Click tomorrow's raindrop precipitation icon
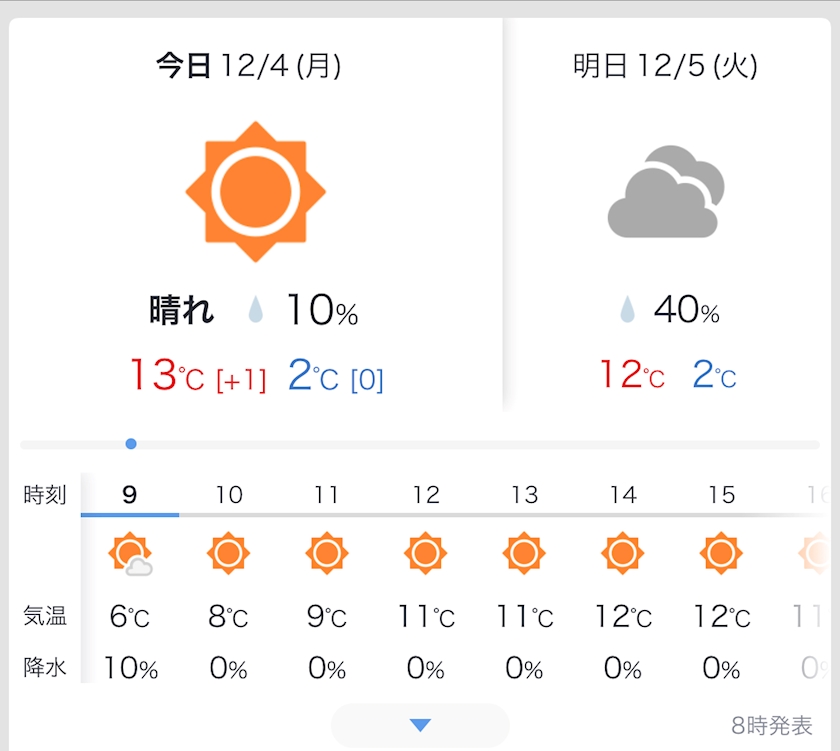 coord(628,311)
